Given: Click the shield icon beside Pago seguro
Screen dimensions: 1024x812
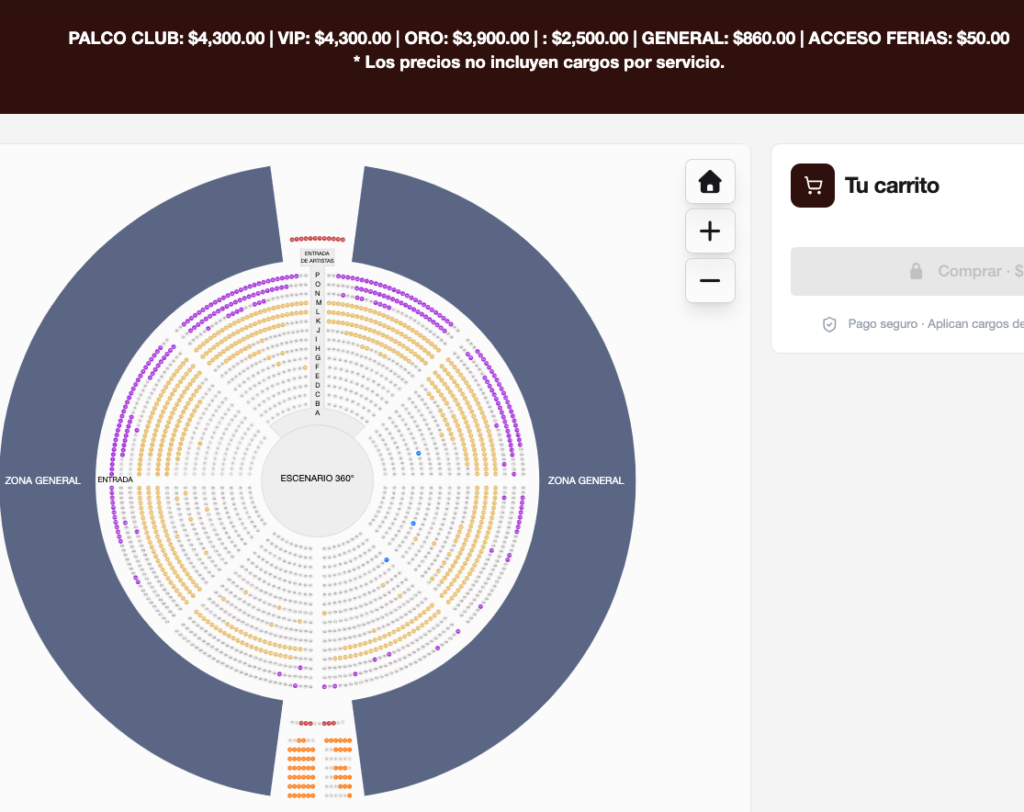Looking at the screenshot, I should click(829, 324).
